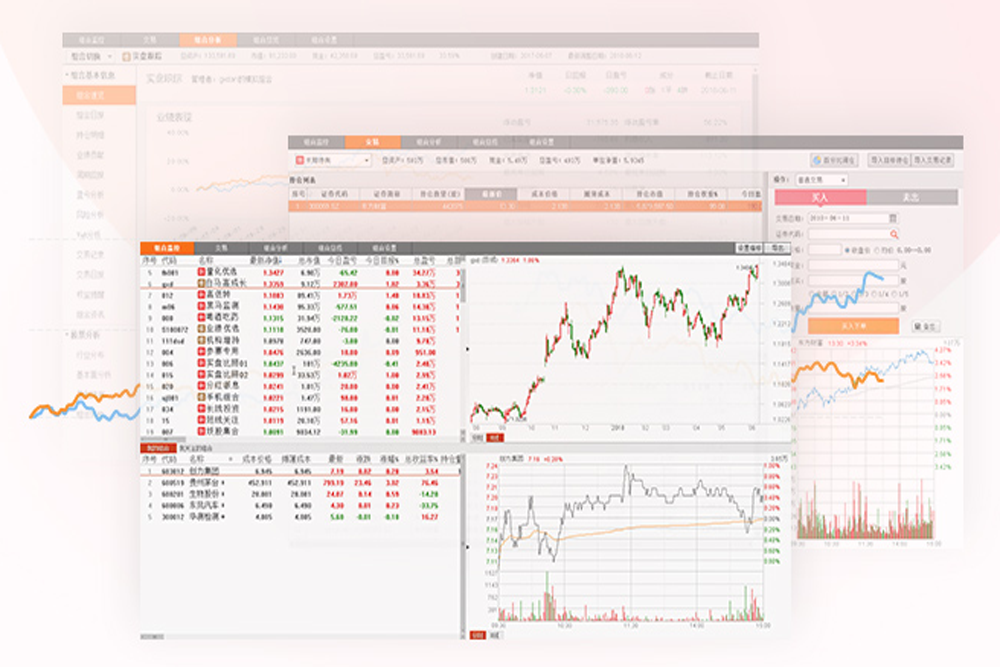This screenshot has width=1000, height=667.
Task: Expand the 组合基本信息 section in the sidebar
Action: tap(98, 74)
